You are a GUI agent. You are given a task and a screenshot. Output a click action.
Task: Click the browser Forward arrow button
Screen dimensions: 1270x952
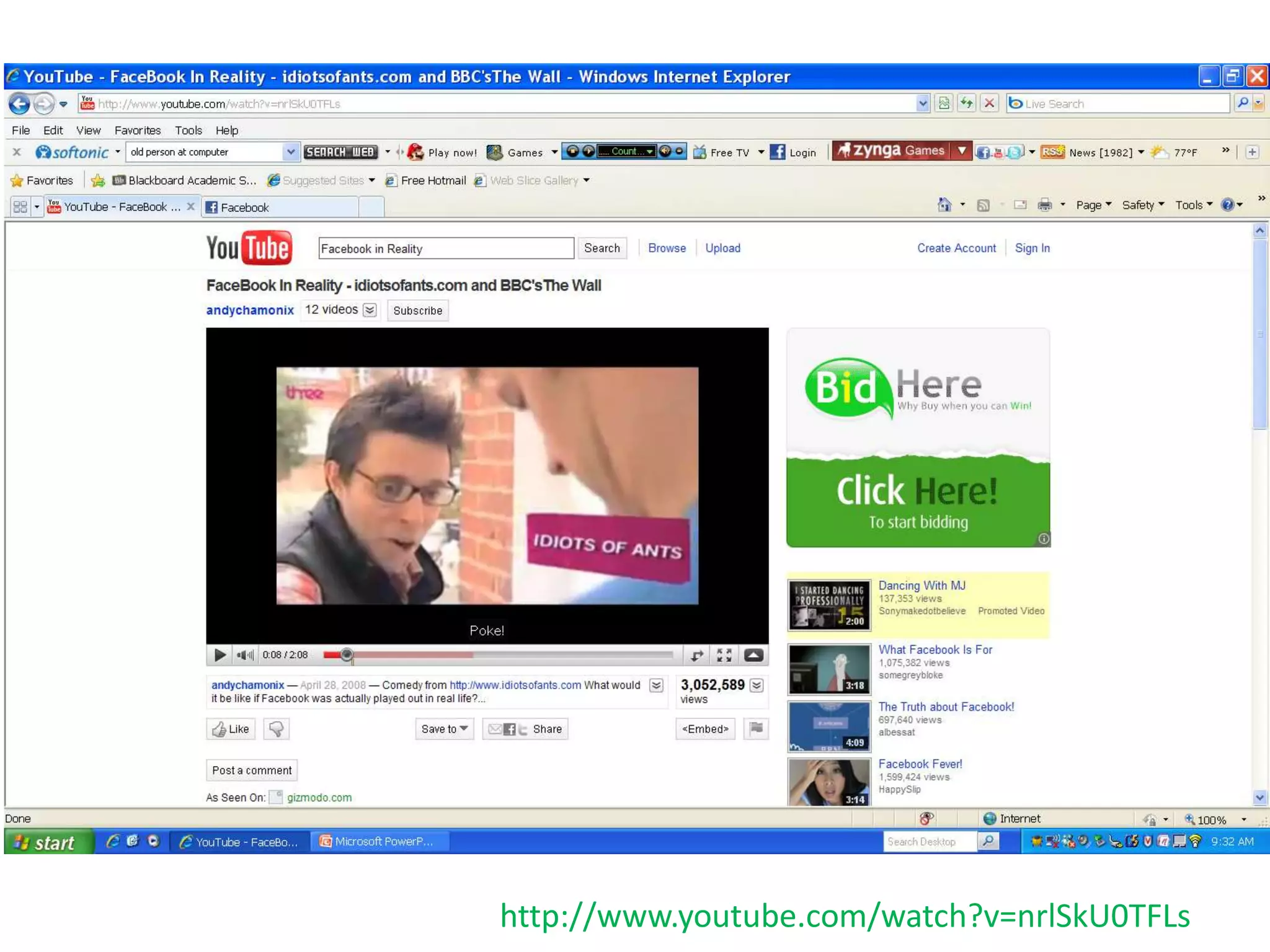(43, 104)
